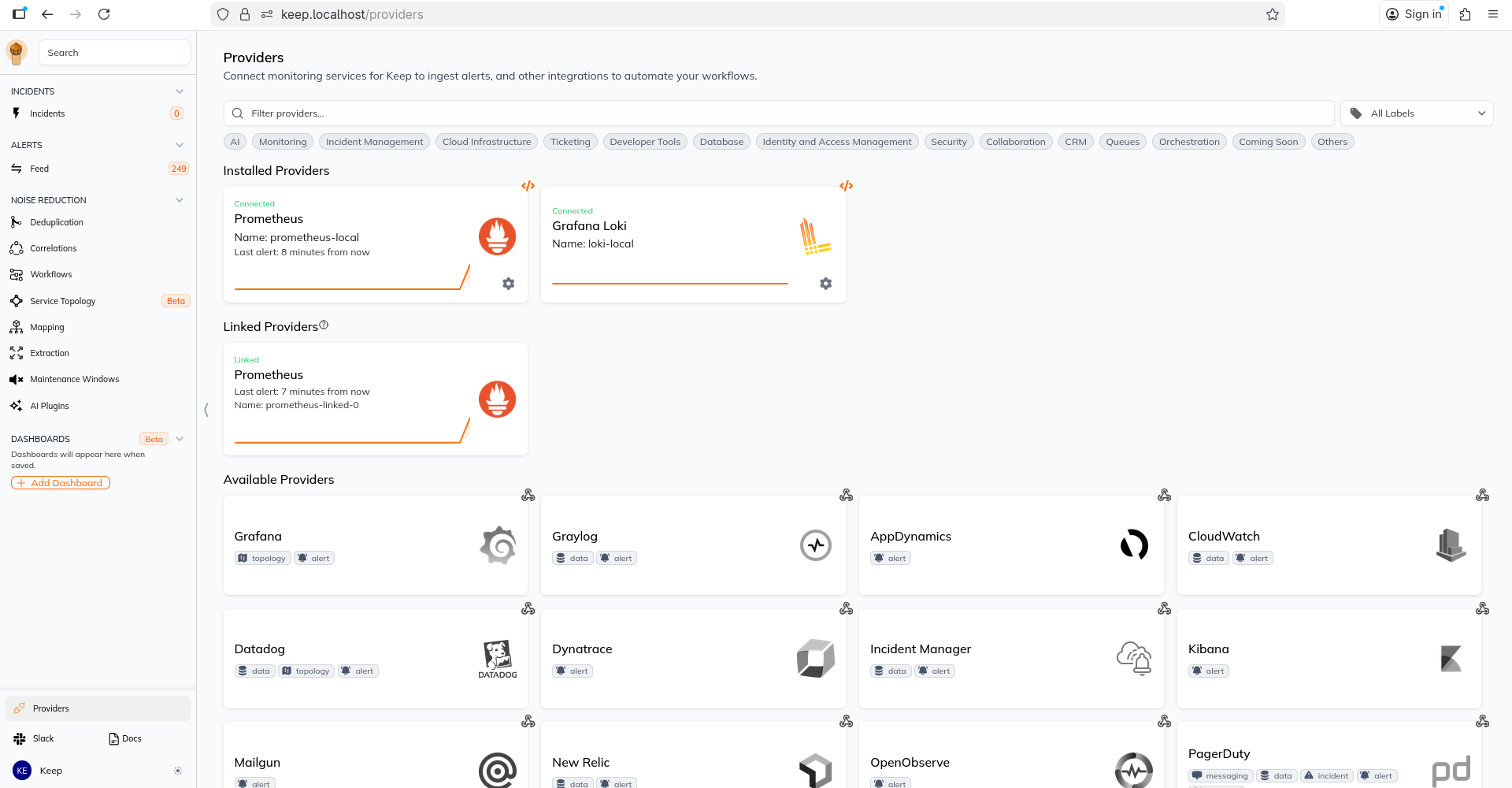Open Maintenance Windows via its mute icon
Screen dimensions: 1512x788
point(16,379)
